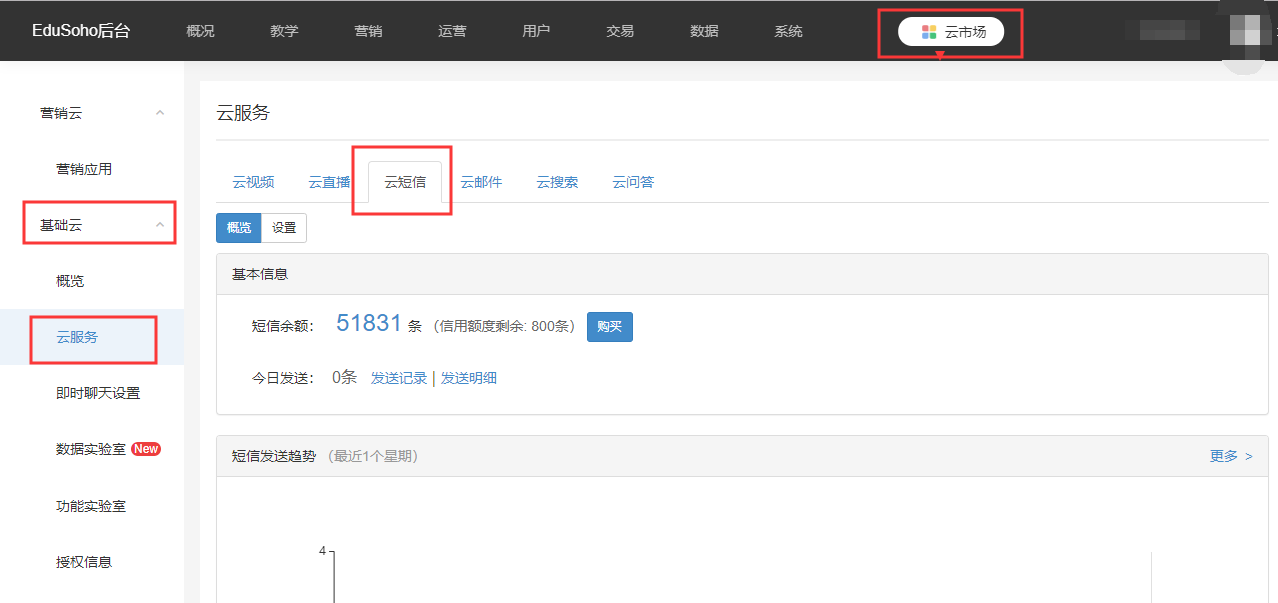Open the 发送记录 link
The height and width of the screenshot is (603, 1278).
tap(399, 378)
